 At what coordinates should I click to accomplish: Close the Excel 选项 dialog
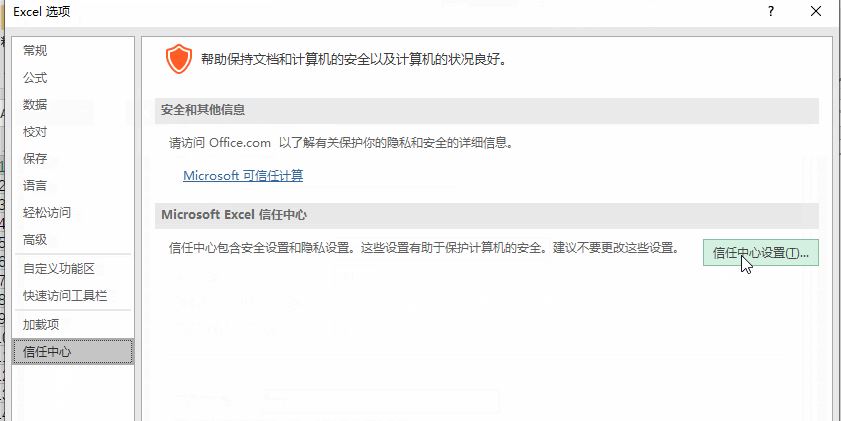(816, 11)
